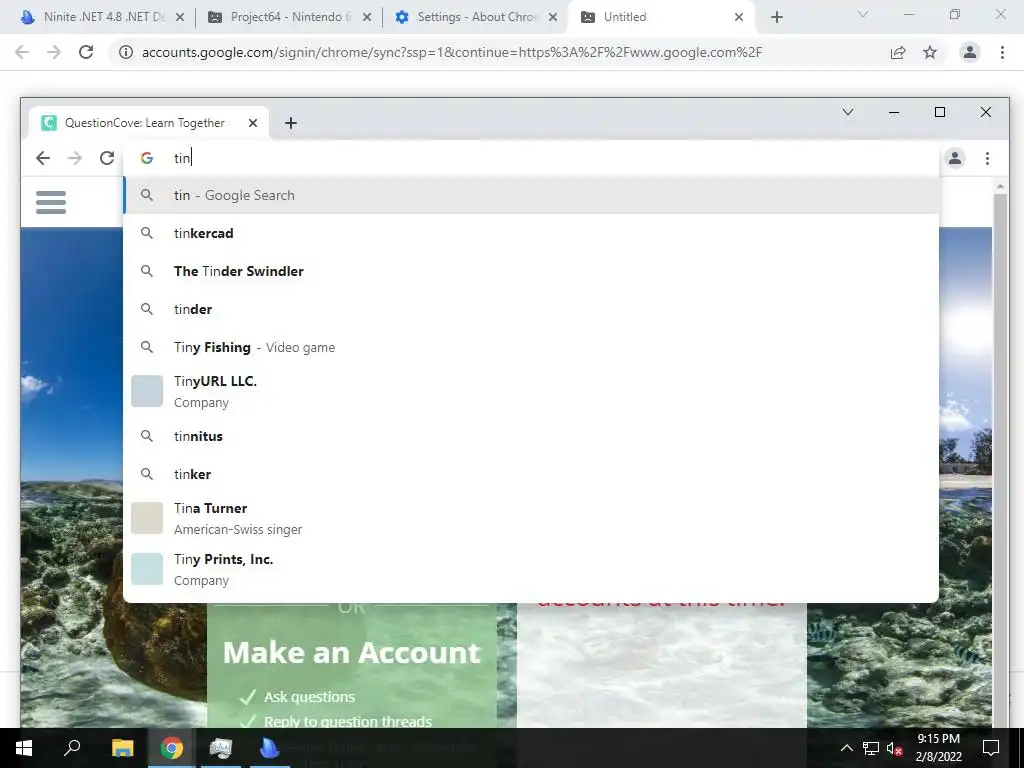Select the Untitled tab
The image size is (1024, 768).
tap(660, 17)
